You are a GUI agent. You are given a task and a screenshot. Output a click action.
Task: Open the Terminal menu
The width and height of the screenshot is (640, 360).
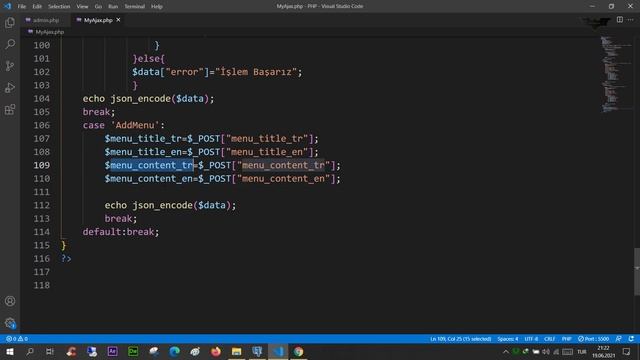[x=134, y=6]
